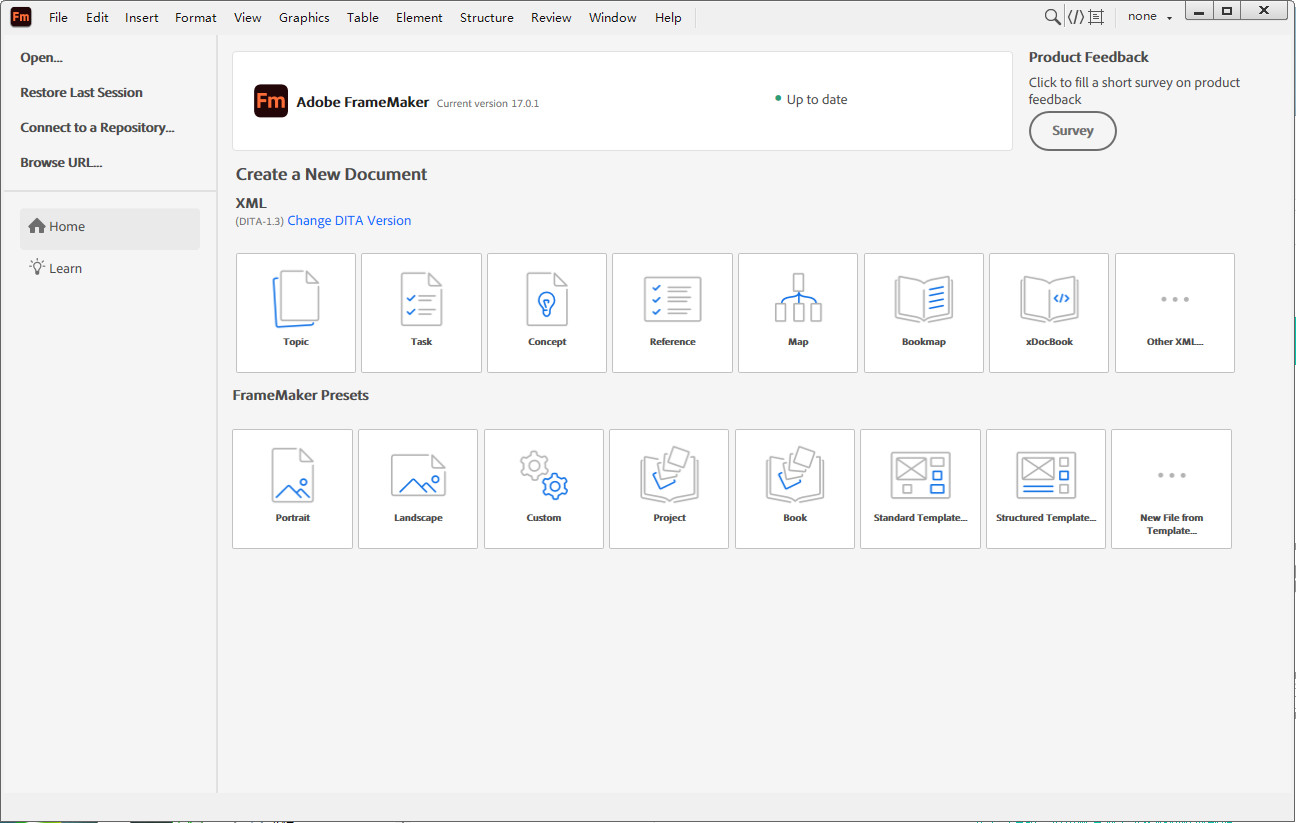
Task: Click the Current version 17.0.1 text
Action: [488, 104]
